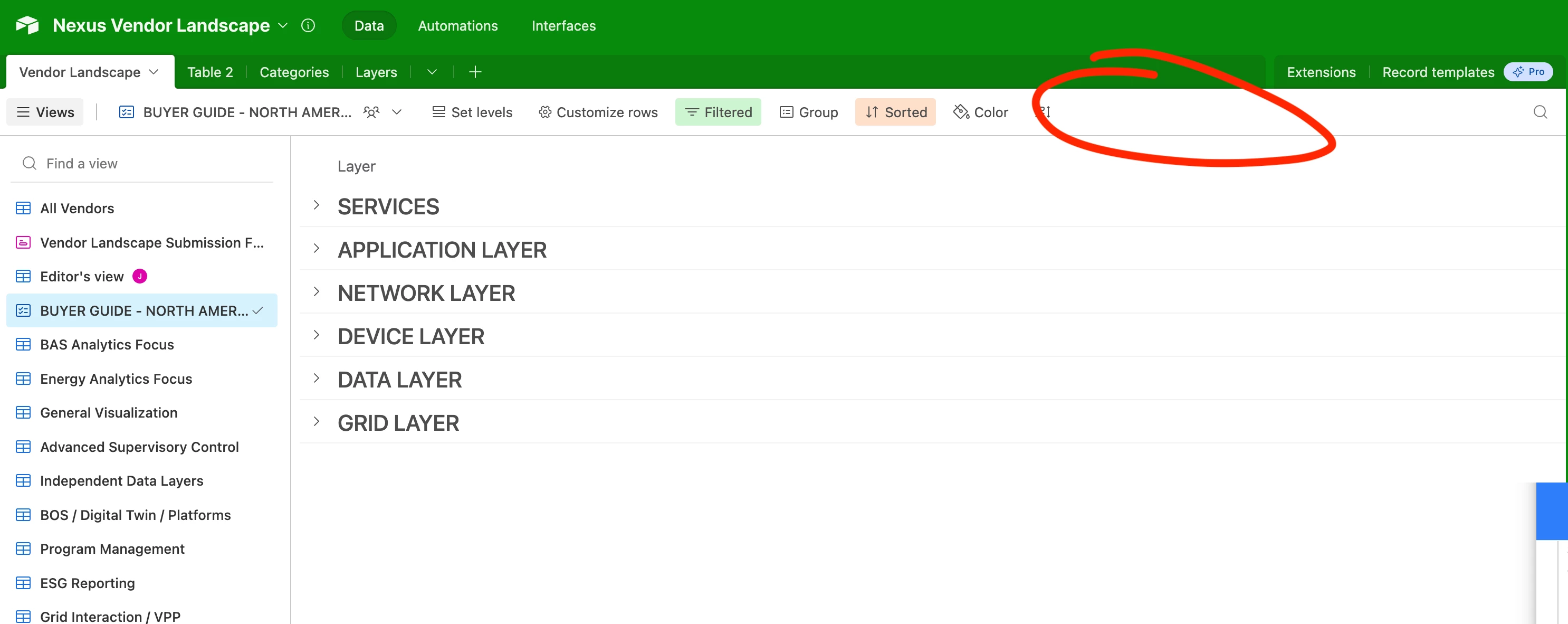Switch to the Categories table tab
The height and width of the screenshot is (624, 1568).
(294, 72)
